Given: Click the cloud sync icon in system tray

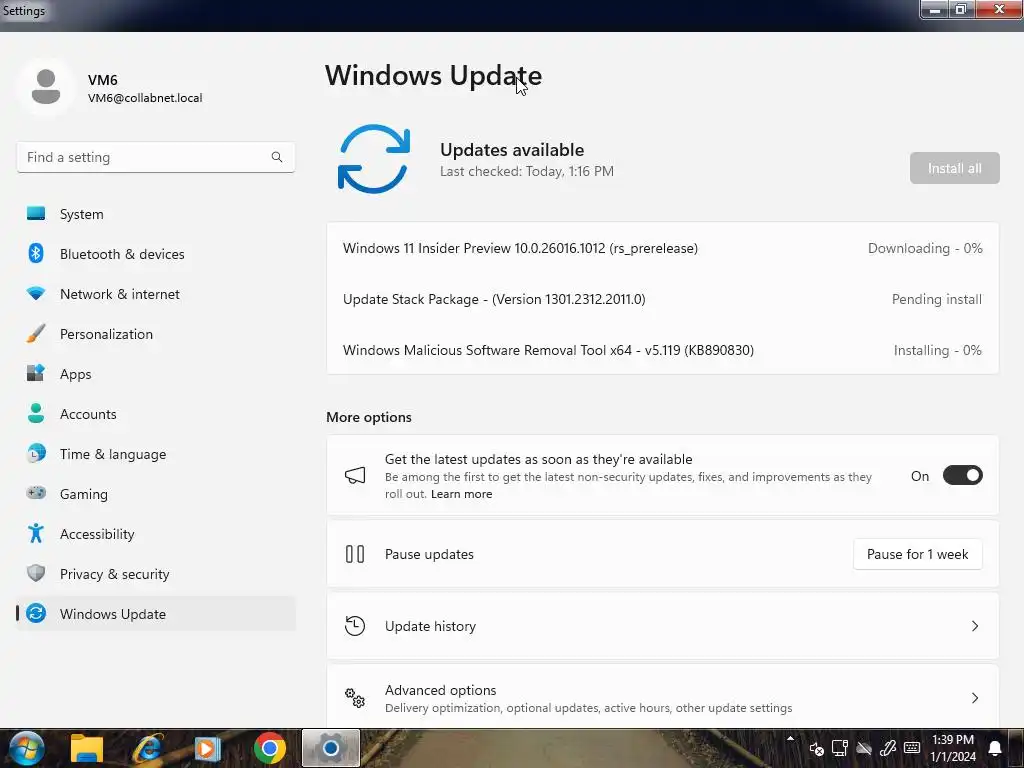Looking at the screenshot, I should [864, 748].
